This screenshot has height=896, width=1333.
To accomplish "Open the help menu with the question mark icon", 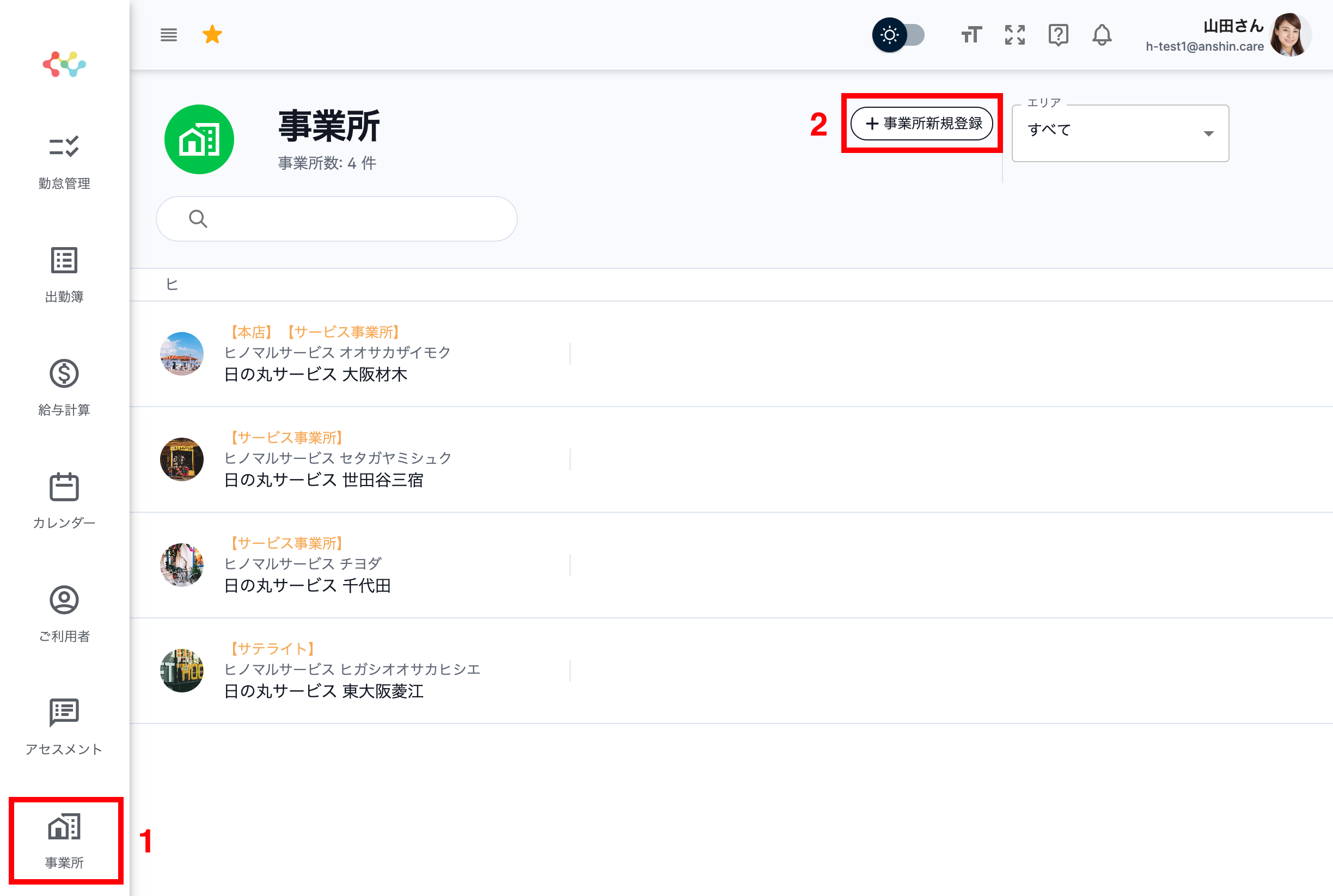I will pyautogui.click(x=1058, y=35).
